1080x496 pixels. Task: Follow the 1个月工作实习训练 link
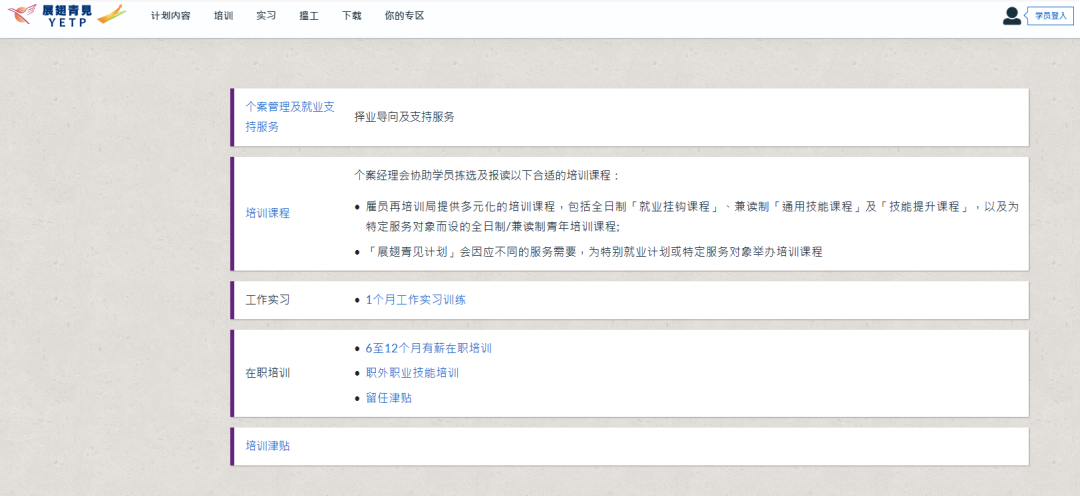click(x=416, y=300)
